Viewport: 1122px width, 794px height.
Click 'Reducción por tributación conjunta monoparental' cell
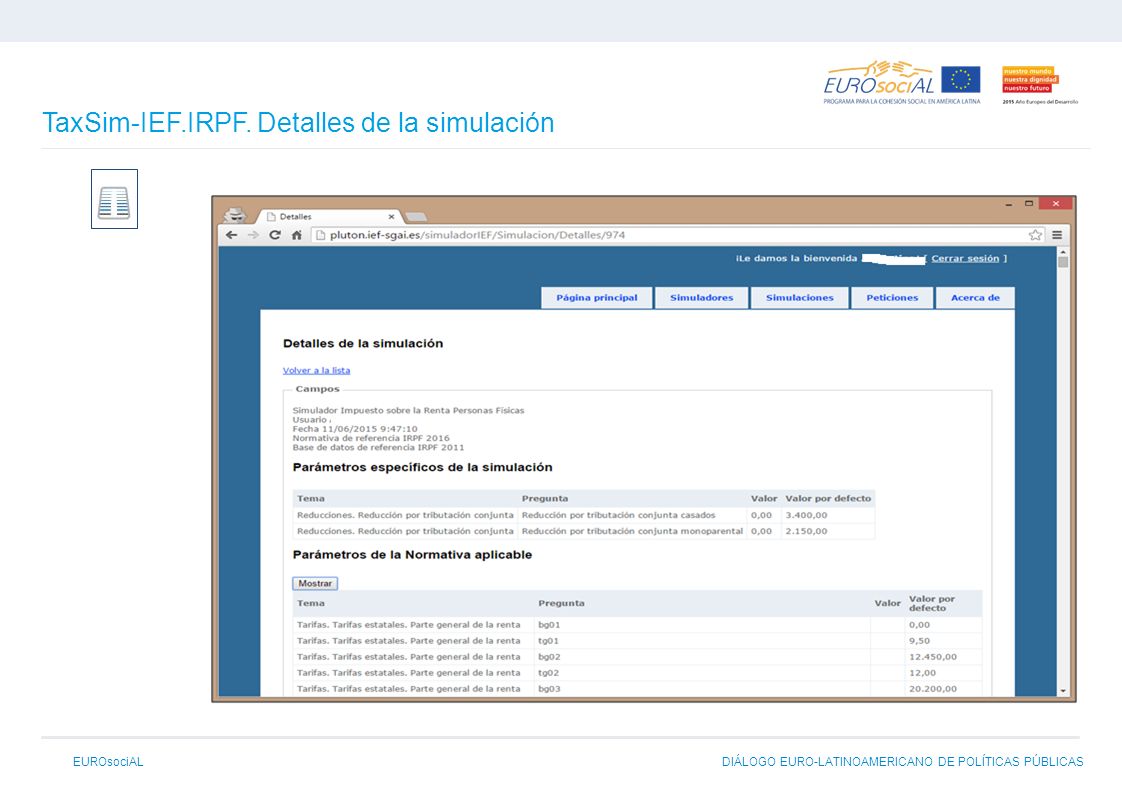point(633,531)
